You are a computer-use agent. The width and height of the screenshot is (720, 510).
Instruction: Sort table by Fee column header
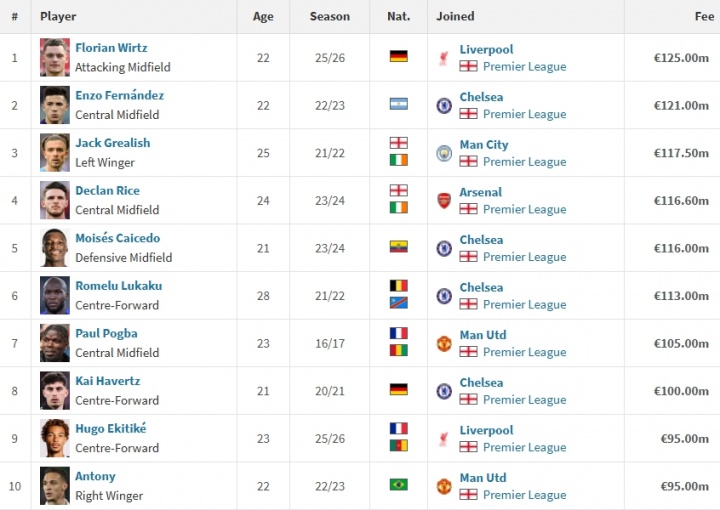704,16
